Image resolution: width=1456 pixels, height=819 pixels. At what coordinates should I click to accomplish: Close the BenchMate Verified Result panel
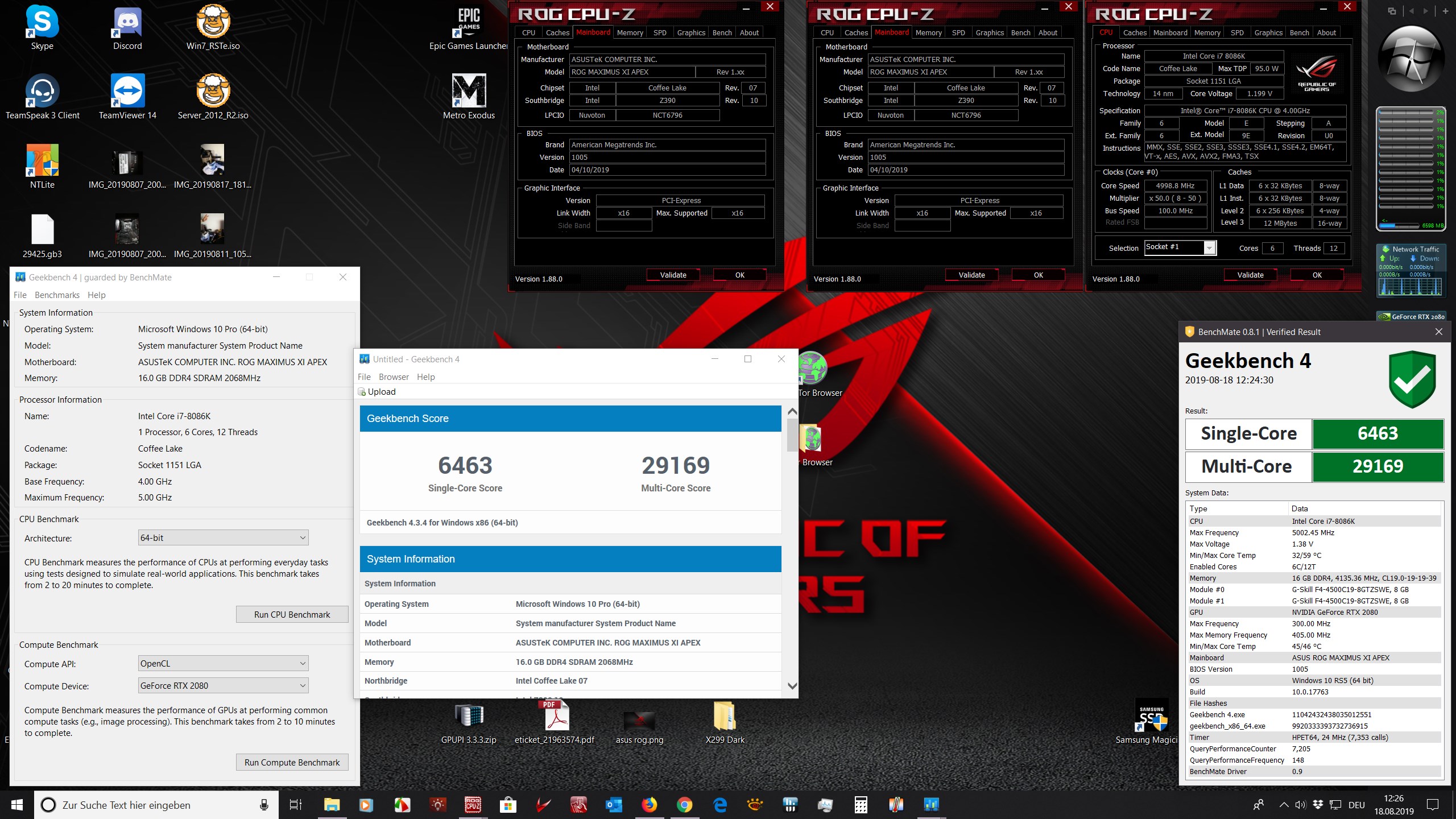click(1439, 332)
